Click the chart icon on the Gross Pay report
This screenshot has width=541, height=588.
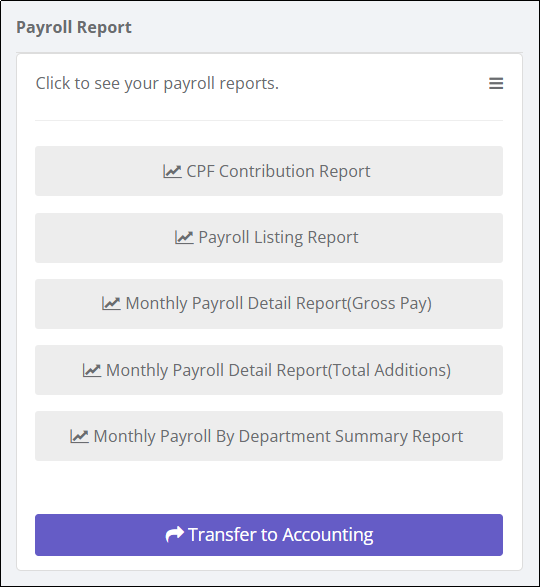point(111,303)
